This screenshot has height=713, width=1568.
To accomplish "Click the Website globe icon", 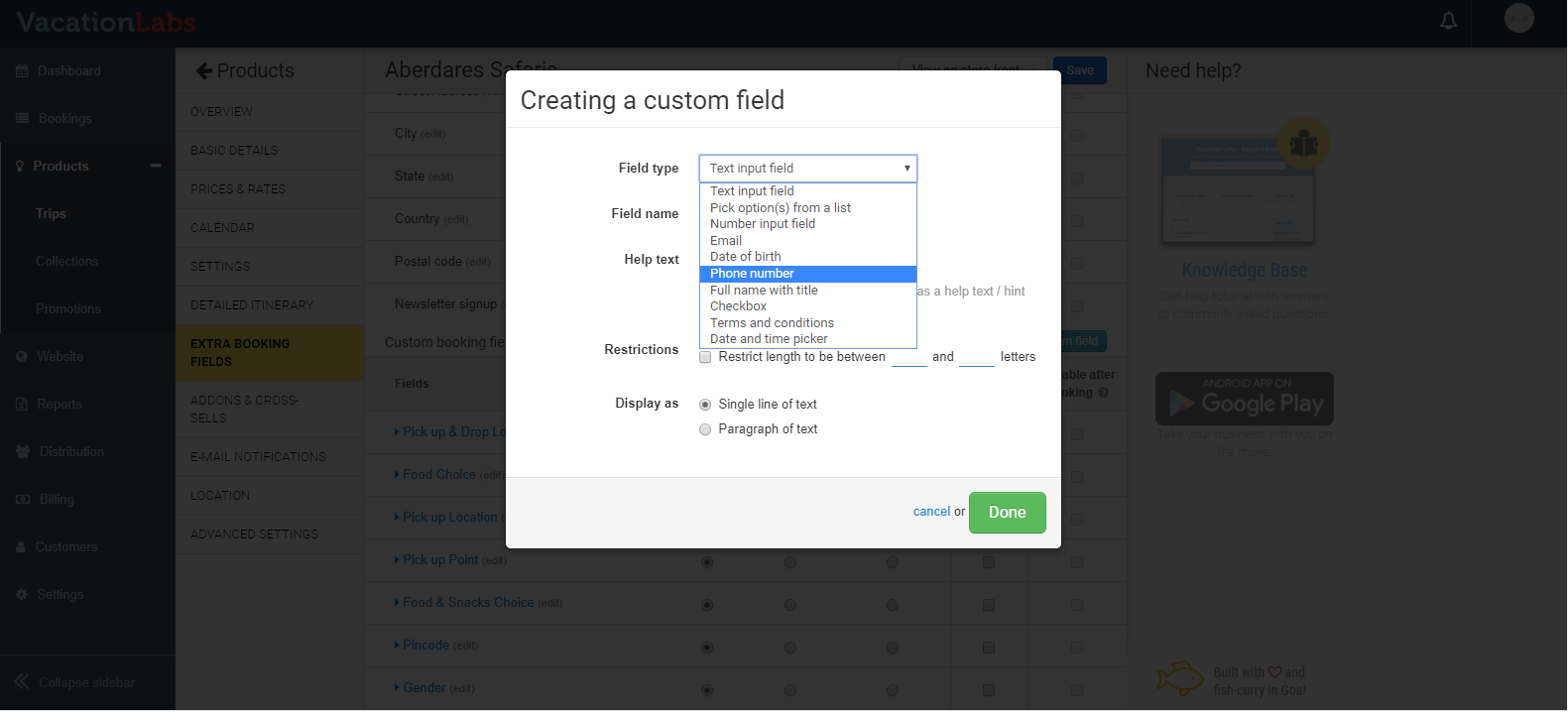I will (22, 357).
